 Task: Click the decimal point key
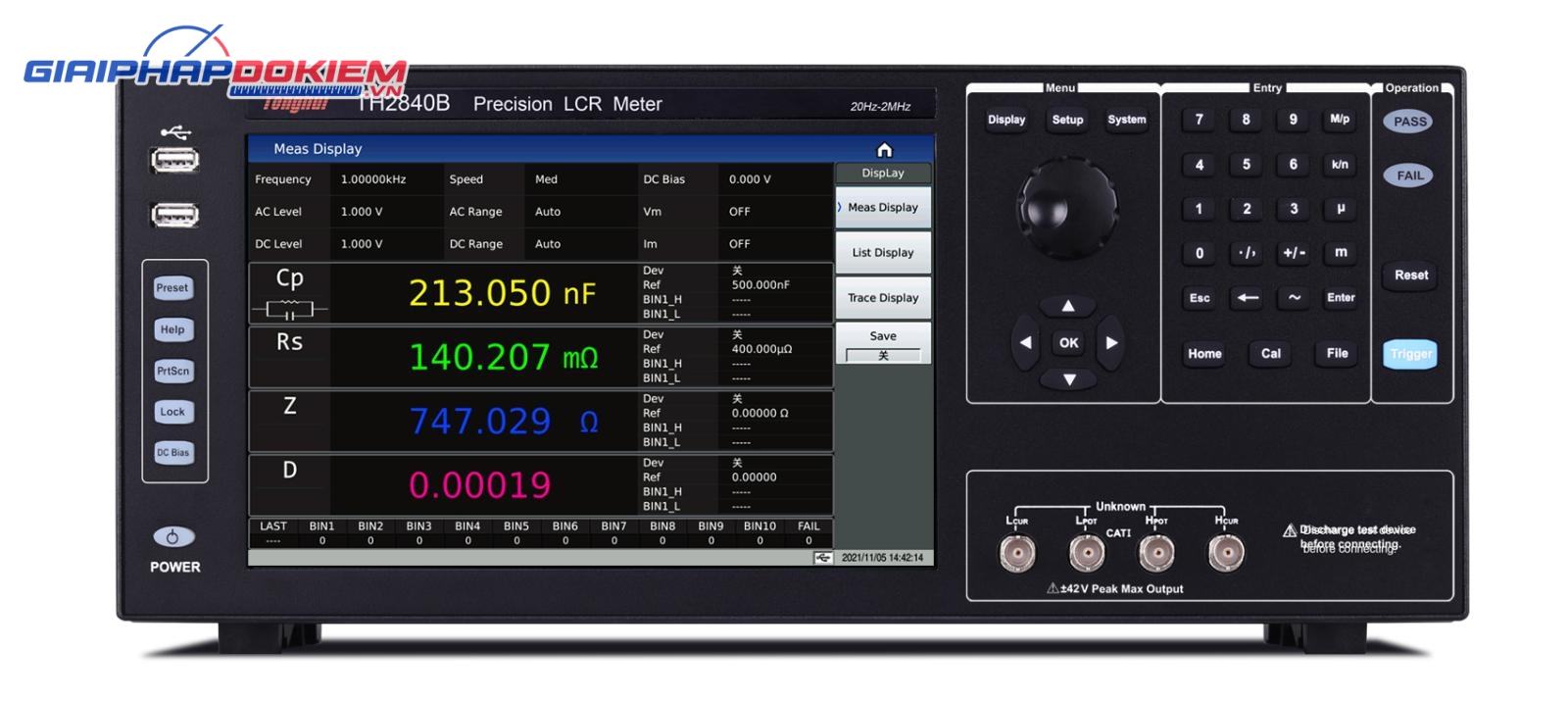[1248, 253]
